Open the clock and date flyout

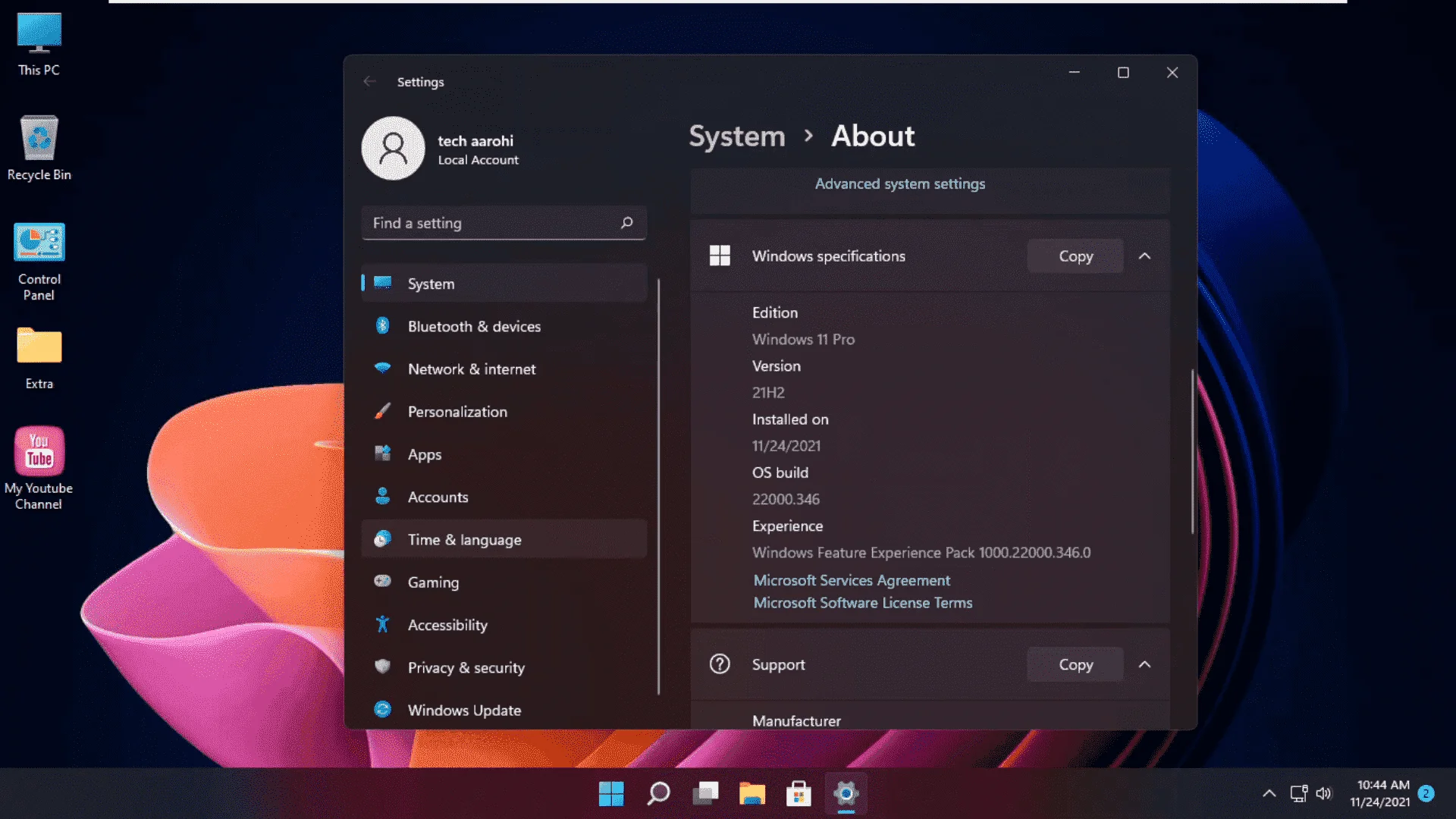(x=1381, y=794)
